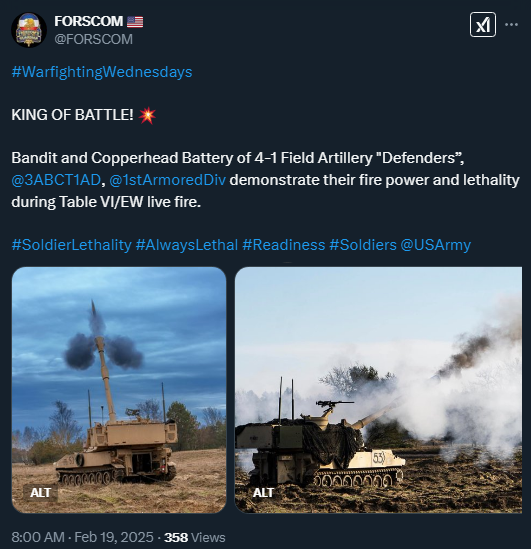Open the #SoldierLethality hashtag
Screen dimensions: 531x549
coord(71,245)
